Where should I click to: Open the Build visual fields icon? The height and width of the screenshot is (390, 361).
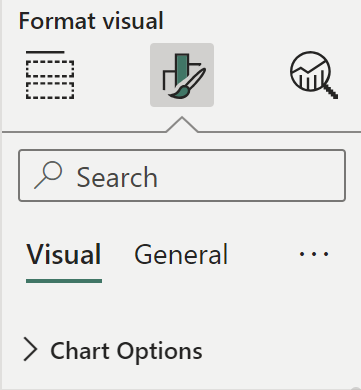click(50, 75)
